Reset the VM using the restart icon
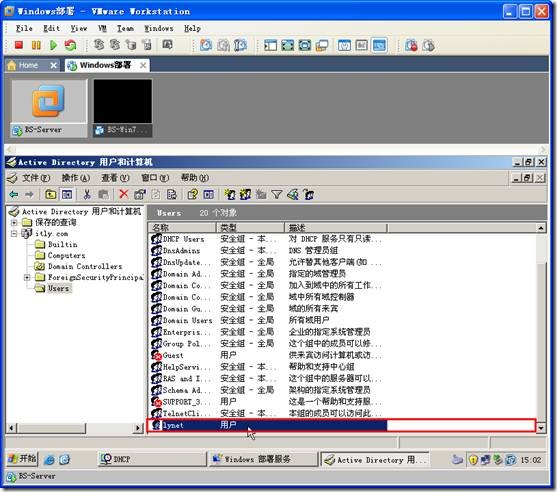 [70, 45]
